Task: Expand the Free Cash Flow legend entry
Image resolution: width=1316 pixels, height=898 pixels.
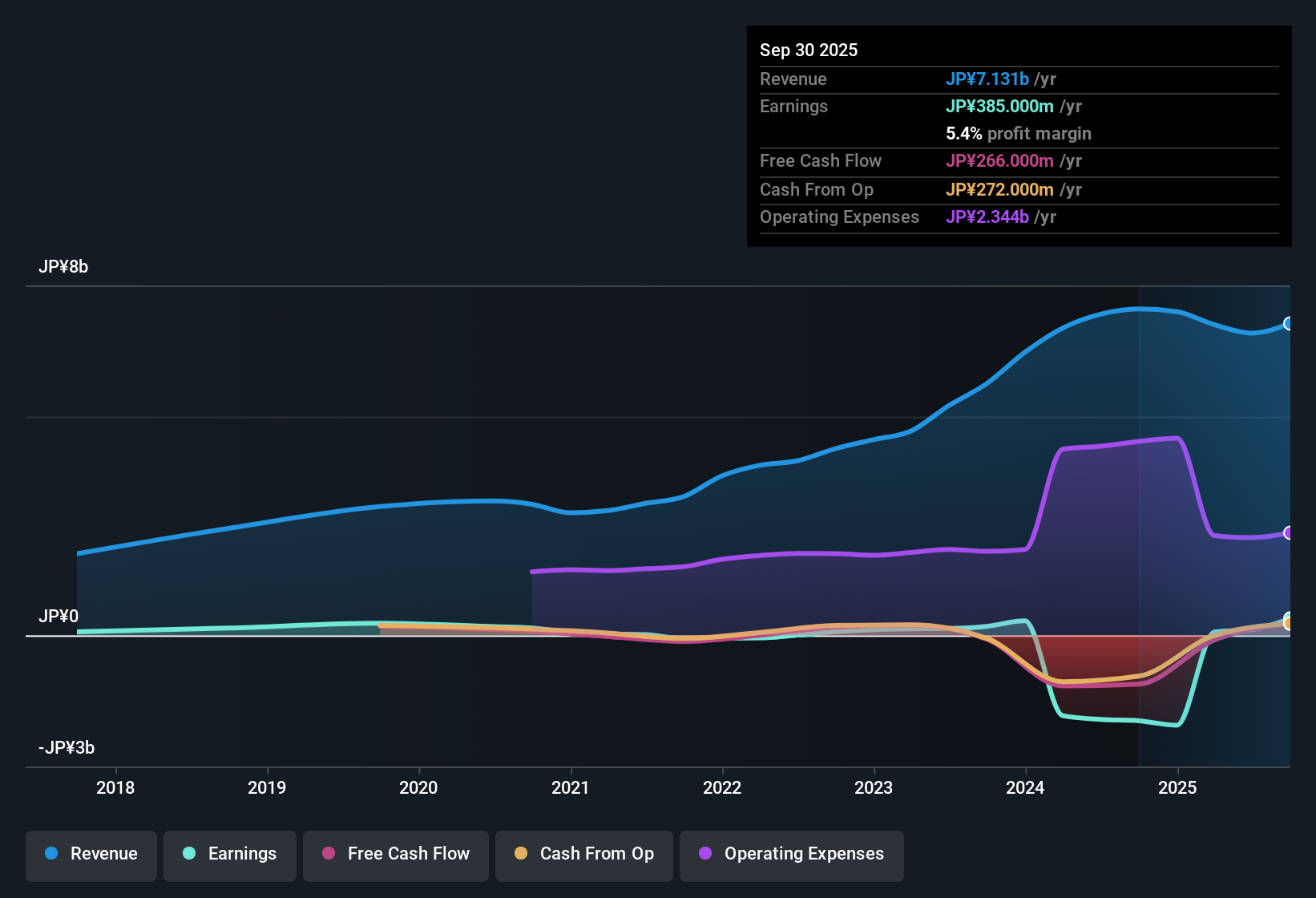Action: [x=395, y=854]
